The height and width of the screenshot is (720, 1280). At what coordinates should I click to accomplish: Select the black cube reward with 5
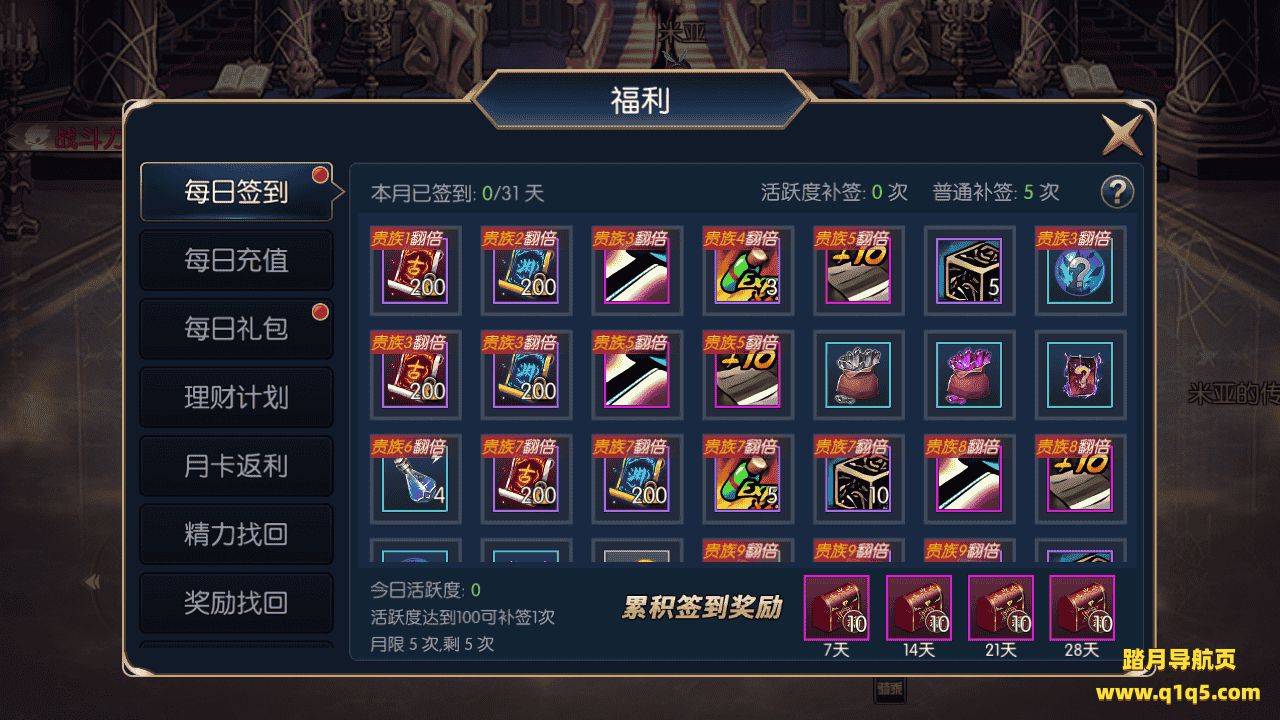click(970, 268)
